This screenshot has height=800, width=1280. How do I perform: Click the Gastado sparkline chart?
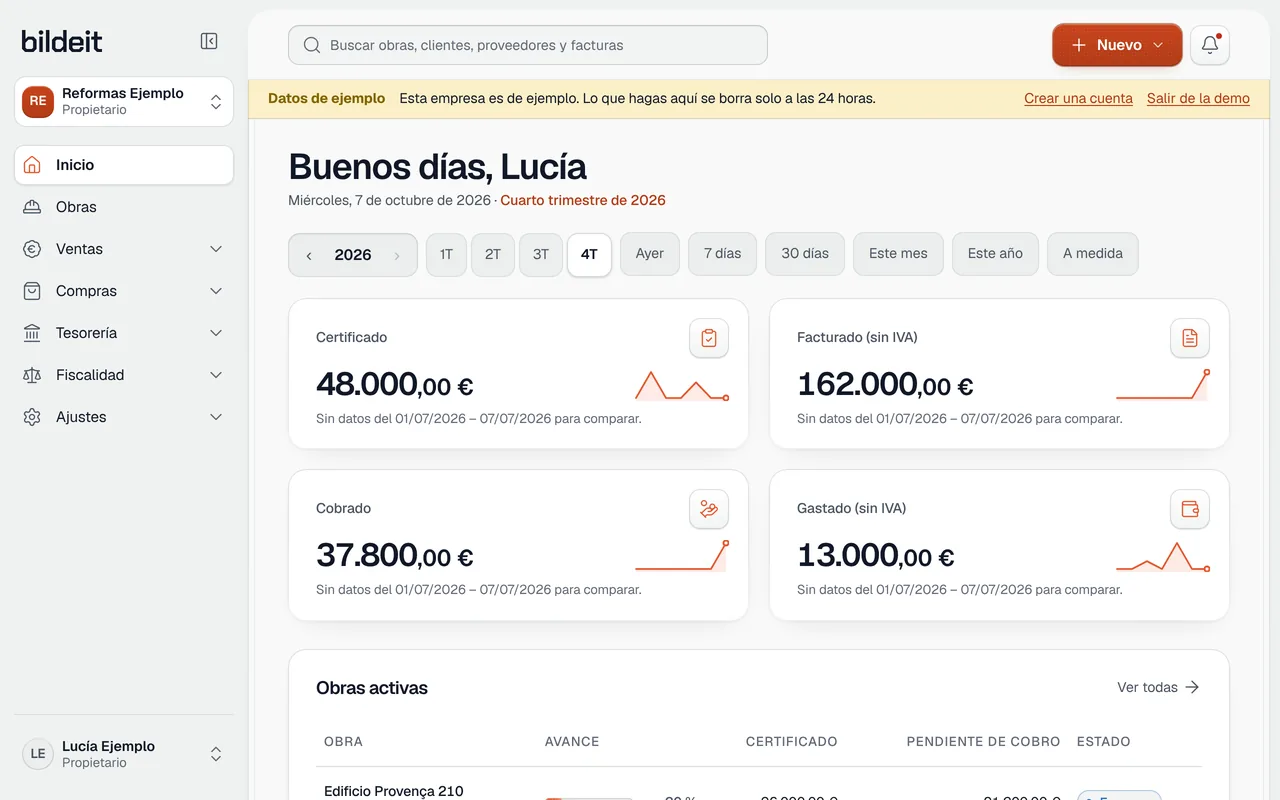click(x=1163, y=557)
